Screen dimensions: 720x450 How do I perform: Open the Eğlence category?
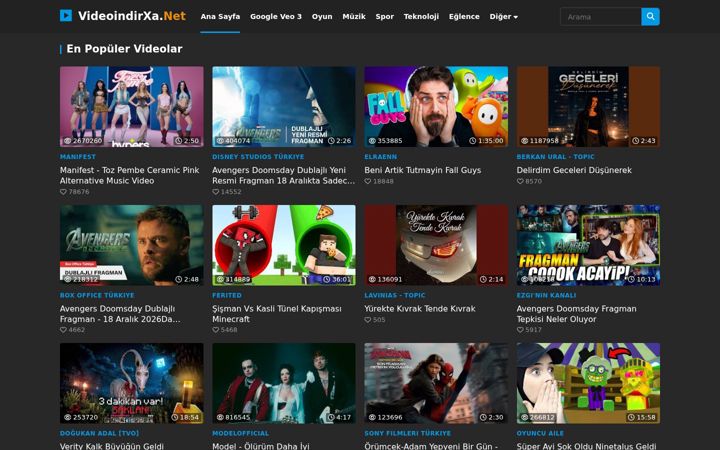[x=464, y=17]
